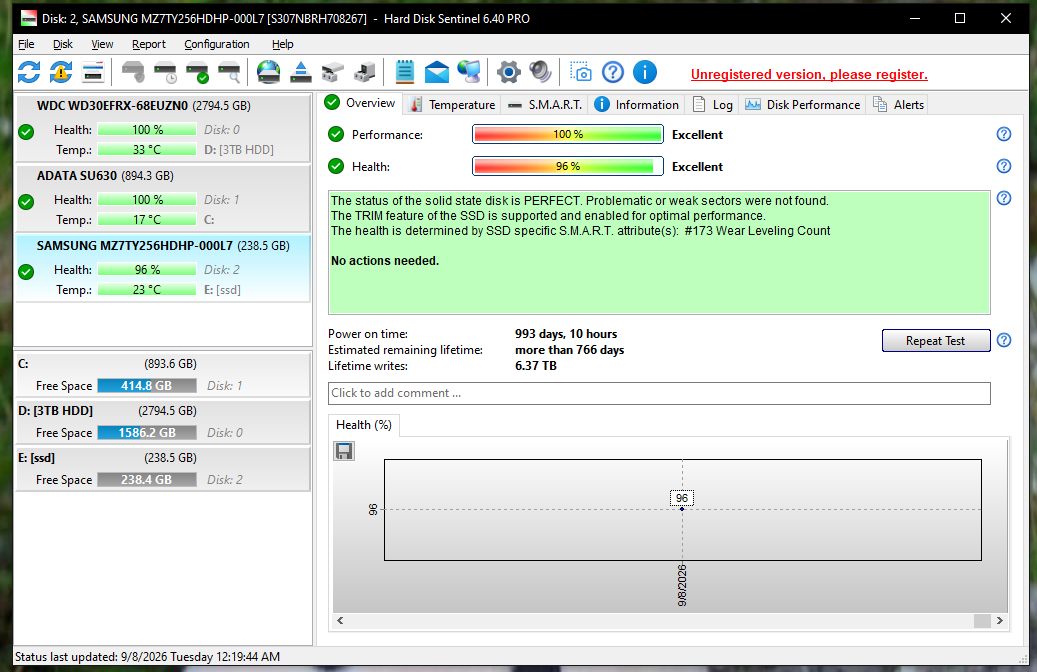Click the eject arrow disk icon
The image size is (1037, 672).
pyautogui.click(x=300, y=72)
